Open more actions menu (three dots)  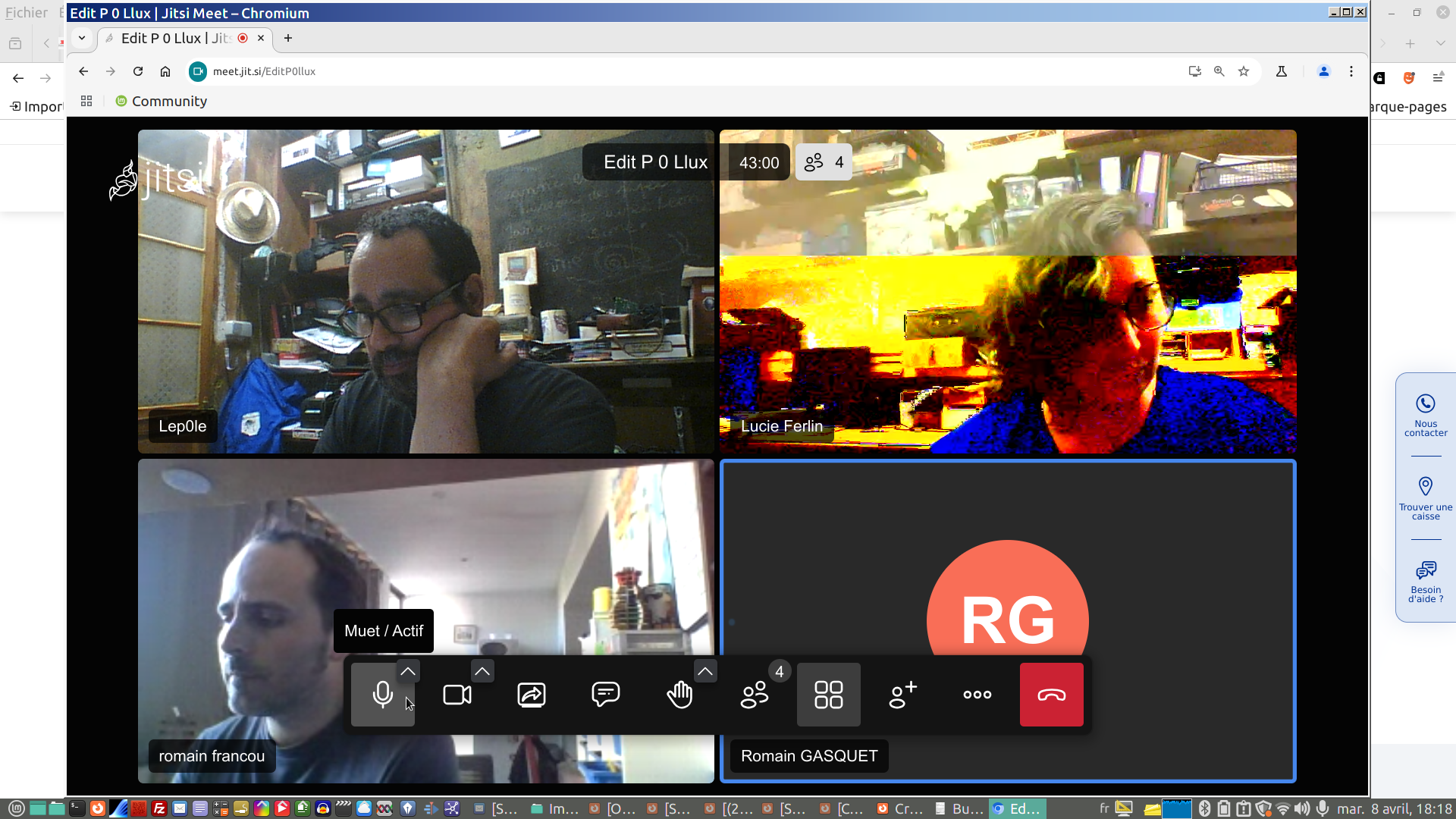(x=977, y=695)
